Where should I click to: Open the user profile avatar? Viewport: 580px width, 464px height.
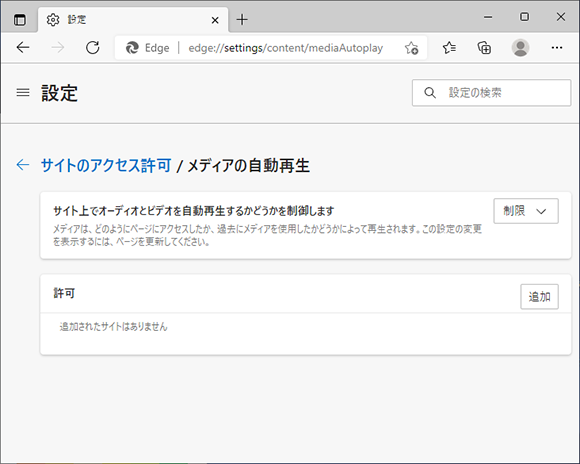pyautogui.click(x=520, y=47)
